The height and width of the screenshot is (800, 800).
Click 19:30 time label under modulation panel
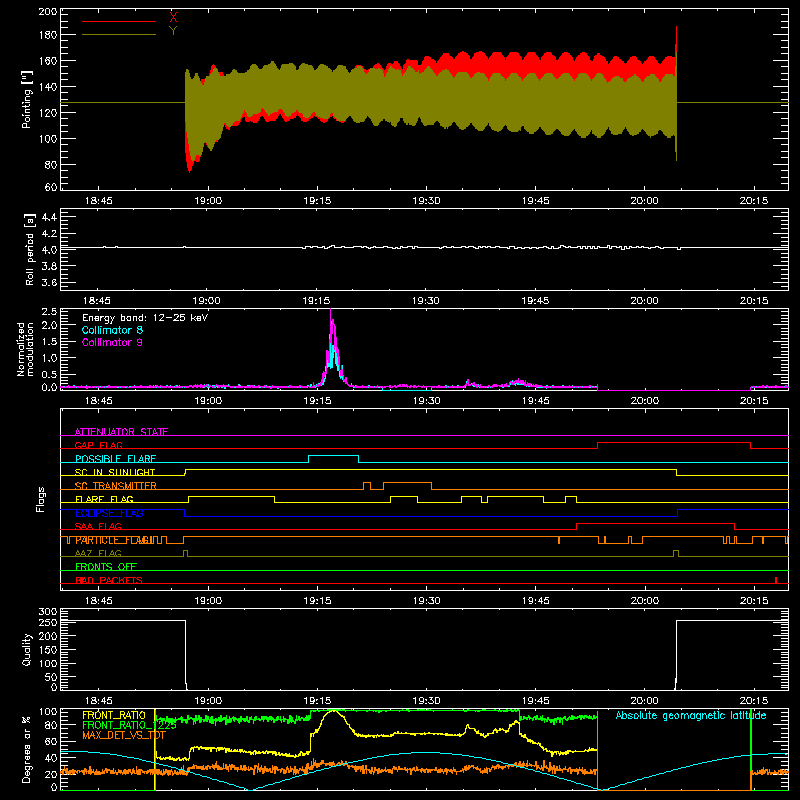click(427, 401)
